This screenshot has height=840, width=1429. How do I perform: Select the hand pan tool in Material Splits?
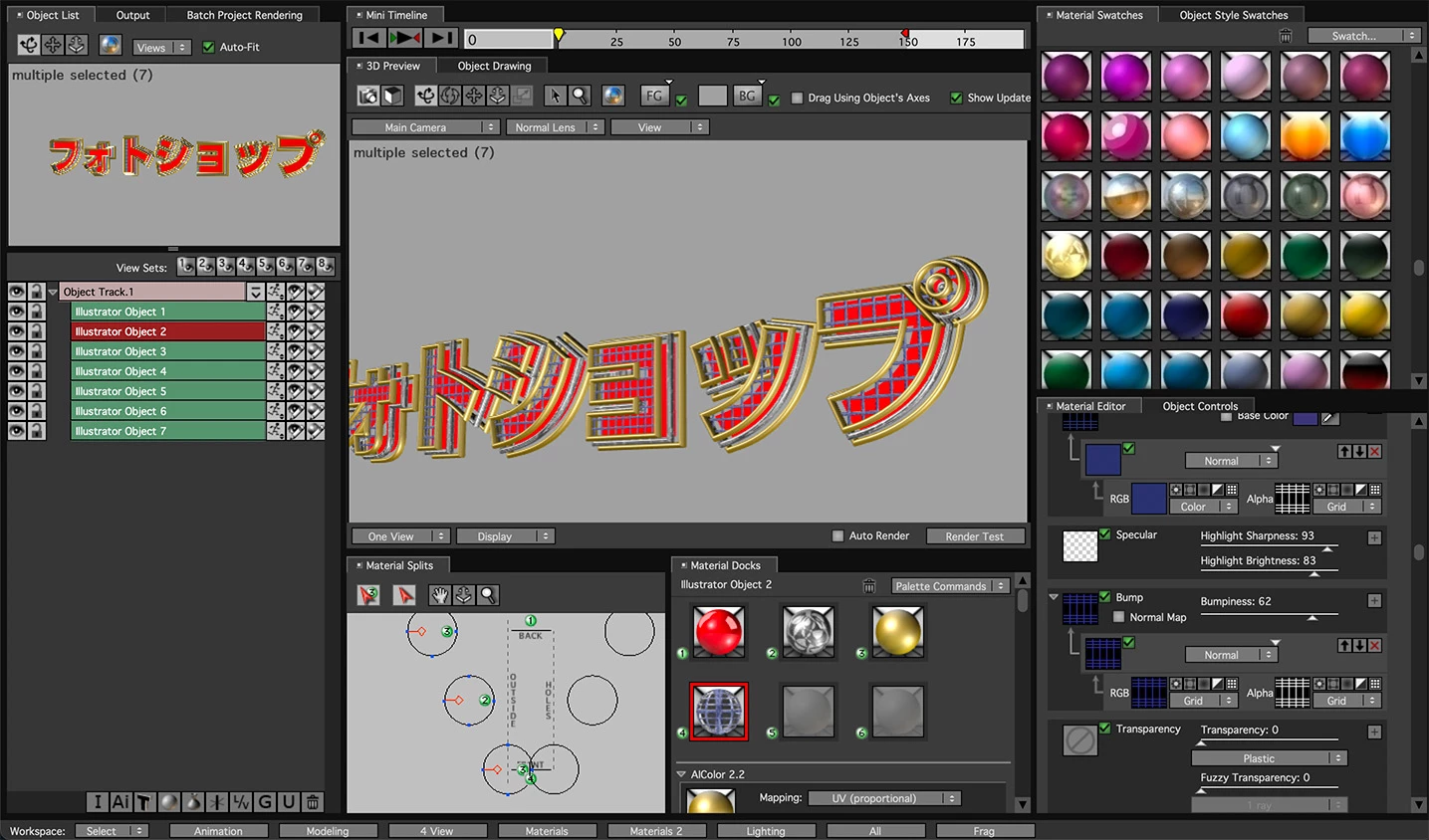pos(439,594)
